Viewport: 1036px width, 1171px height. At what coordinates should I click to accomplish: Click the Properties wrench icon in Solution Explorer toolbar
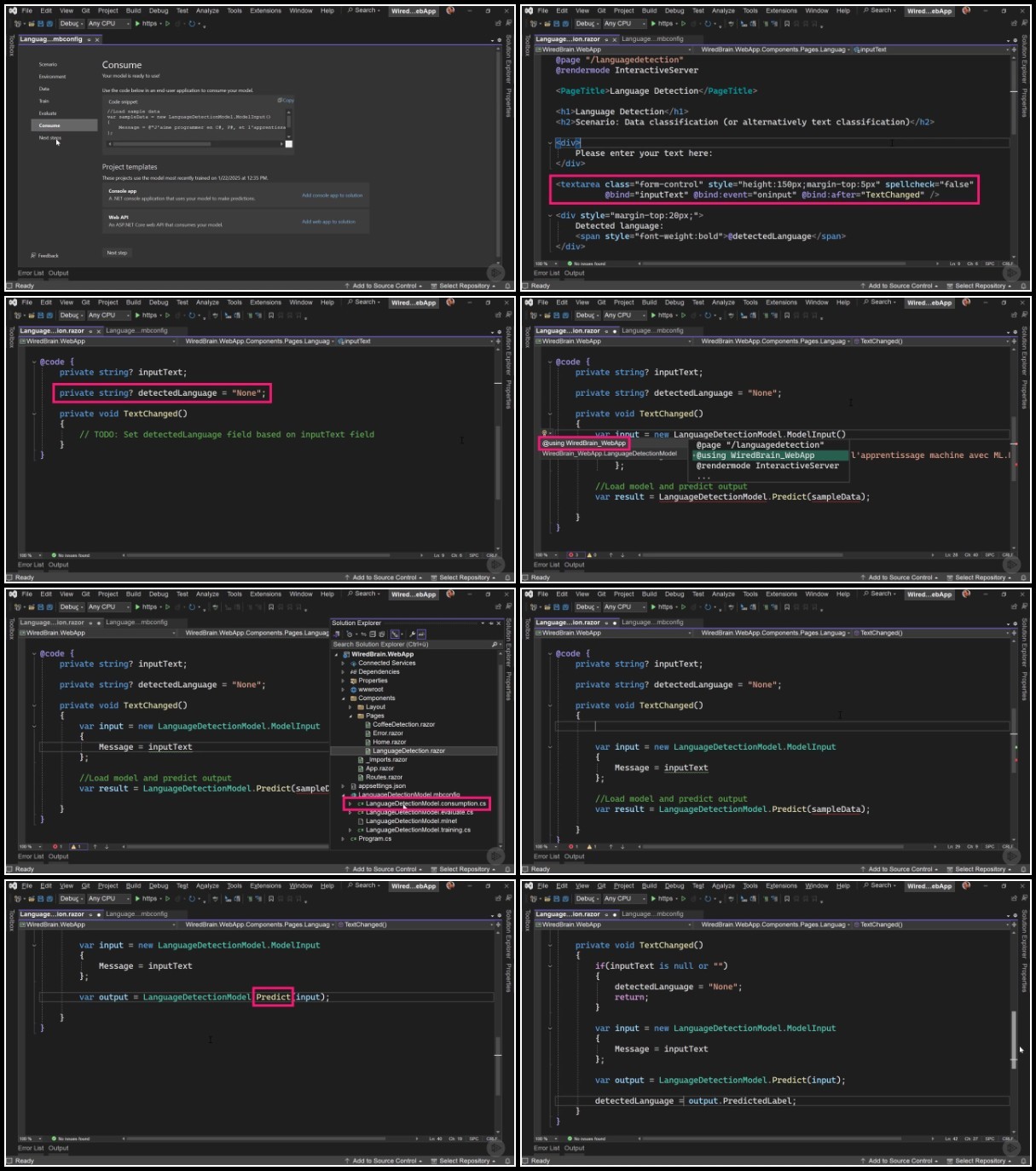(x=412, y=635)
